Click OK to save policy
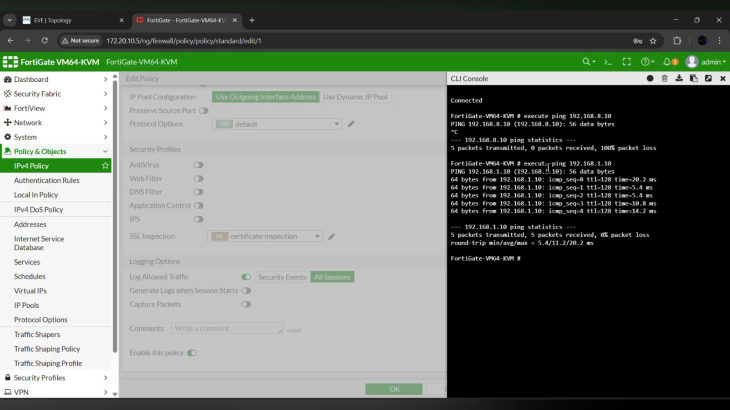 pyautogui.click(x=394, y=389)
